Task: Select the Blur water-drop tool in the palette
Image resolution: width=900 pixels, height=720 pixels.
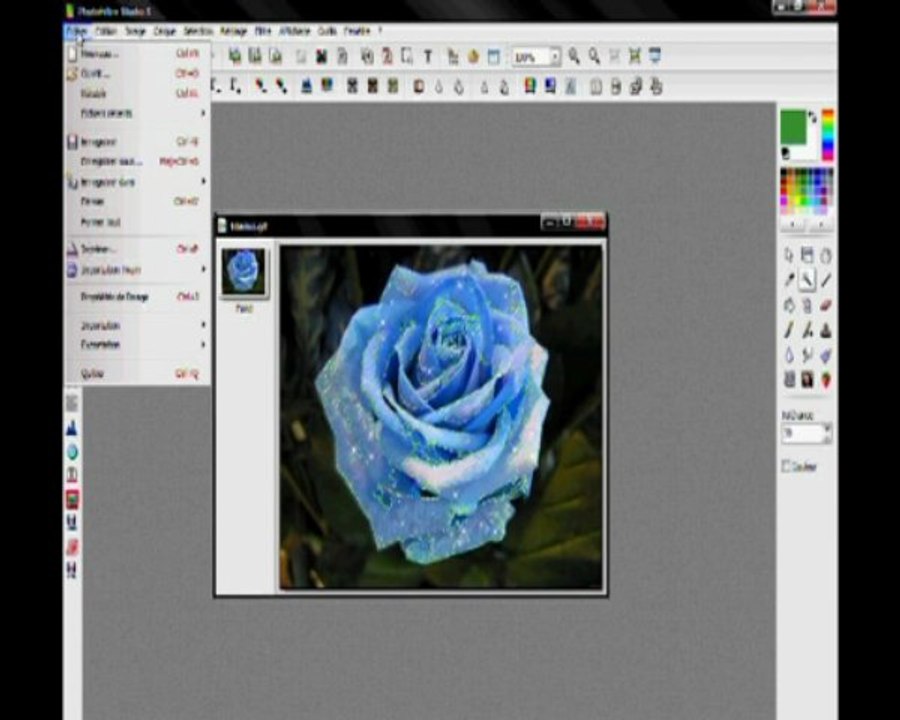Action: coord(789,355)
